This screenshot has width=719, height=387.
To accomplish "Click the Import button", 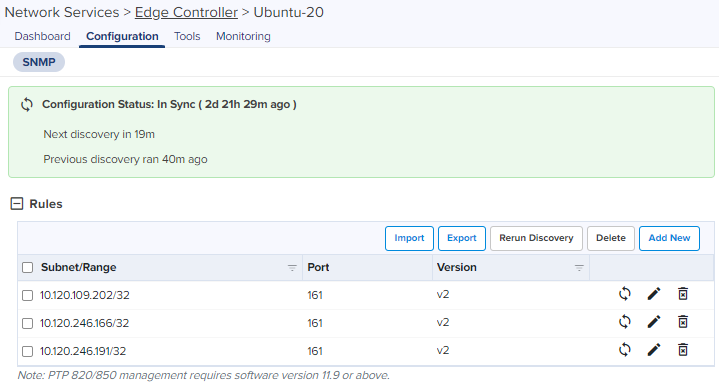I will tap(409, 238).
